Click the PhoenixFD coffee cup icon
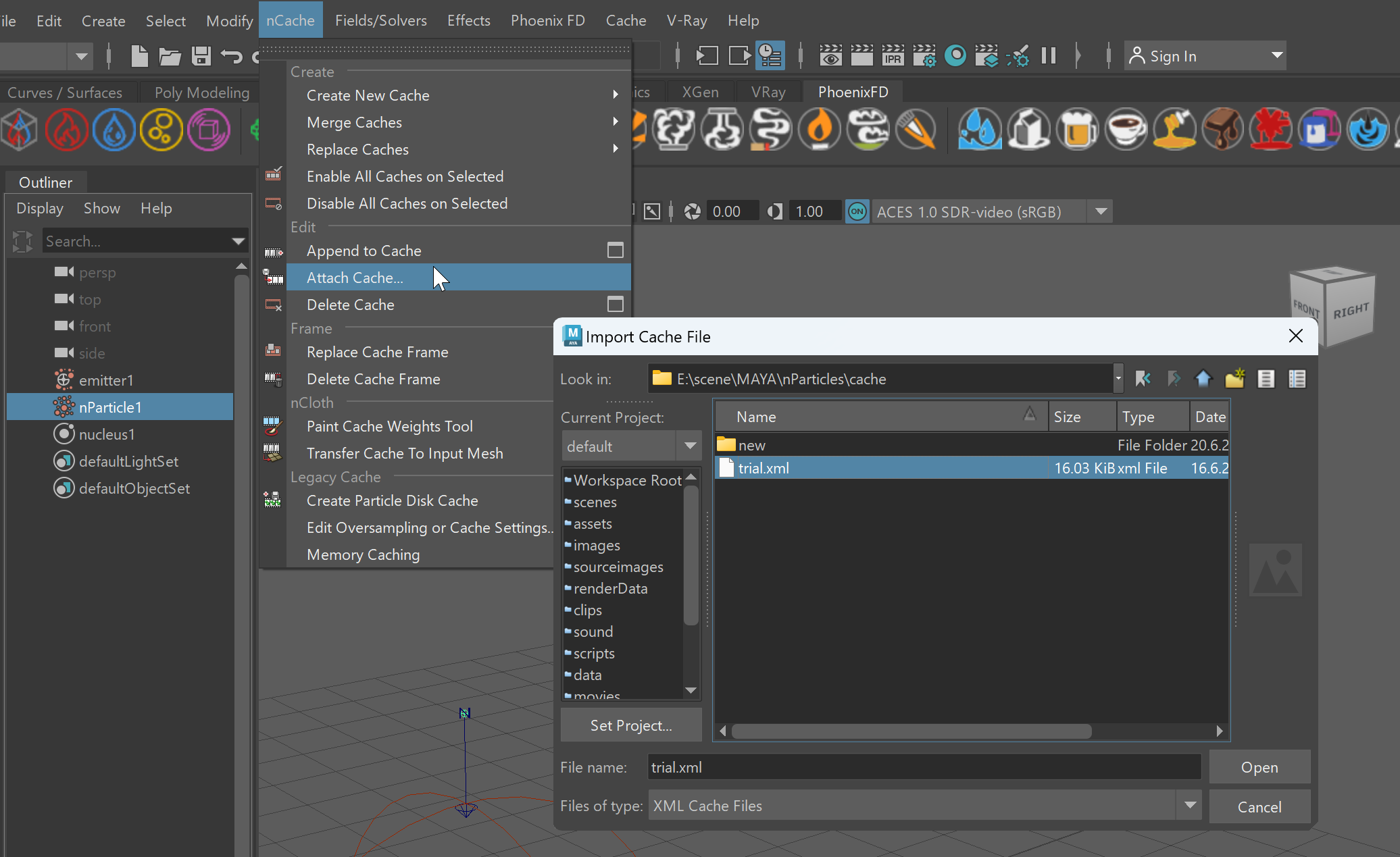Image resolution: width=1400 pixels, height=857 pixels. click(1126, 128)
